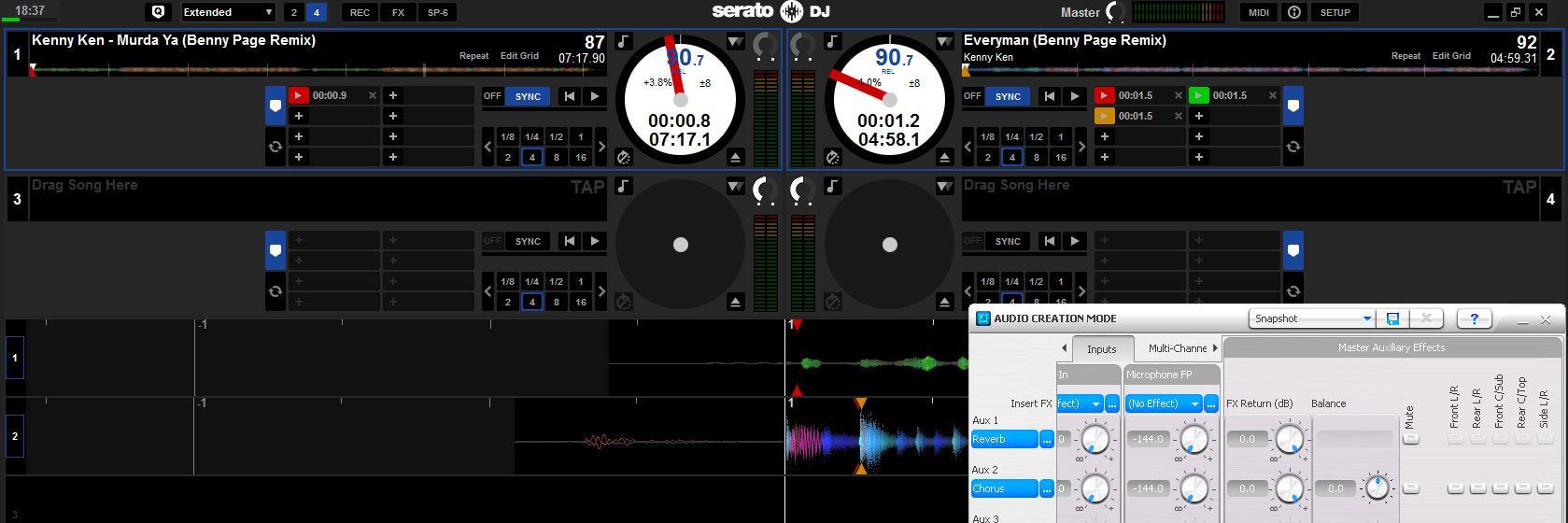This screenshot has height=523, width=1568.
Task: Click deck 2 key lock note icon
Action: (x=832, y=42)
